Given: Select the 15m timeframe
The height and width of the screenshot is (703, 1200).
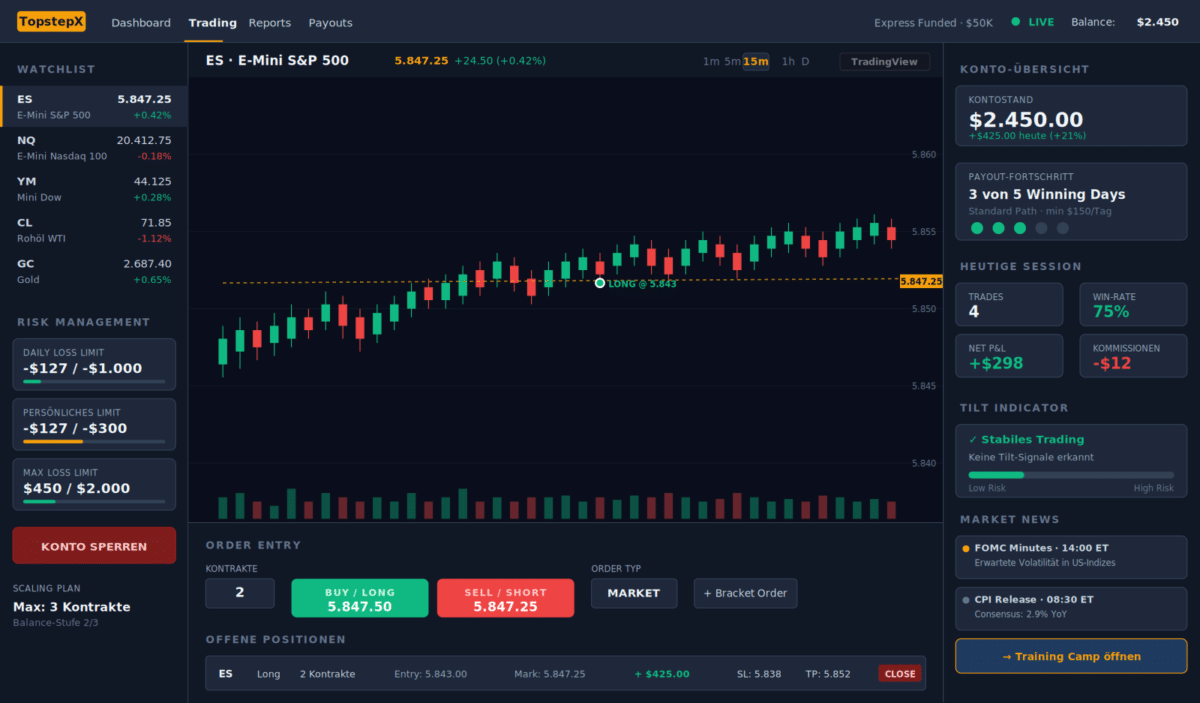Looking at the screenshot, I should coord(756,61).
